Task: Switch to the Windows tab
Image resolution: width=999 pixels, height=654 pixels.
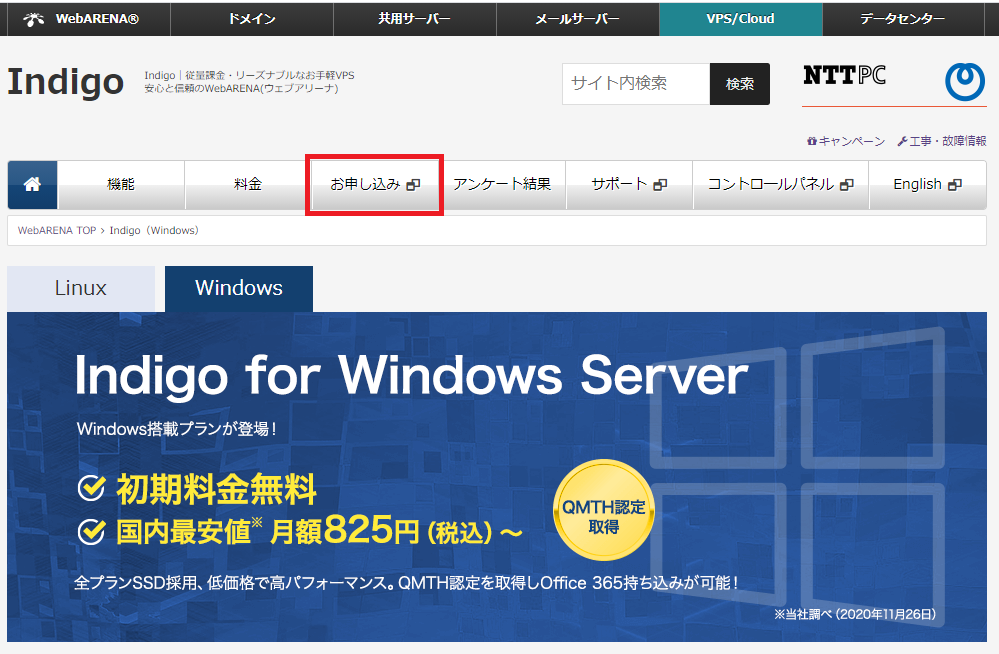Action: point(239,289)
